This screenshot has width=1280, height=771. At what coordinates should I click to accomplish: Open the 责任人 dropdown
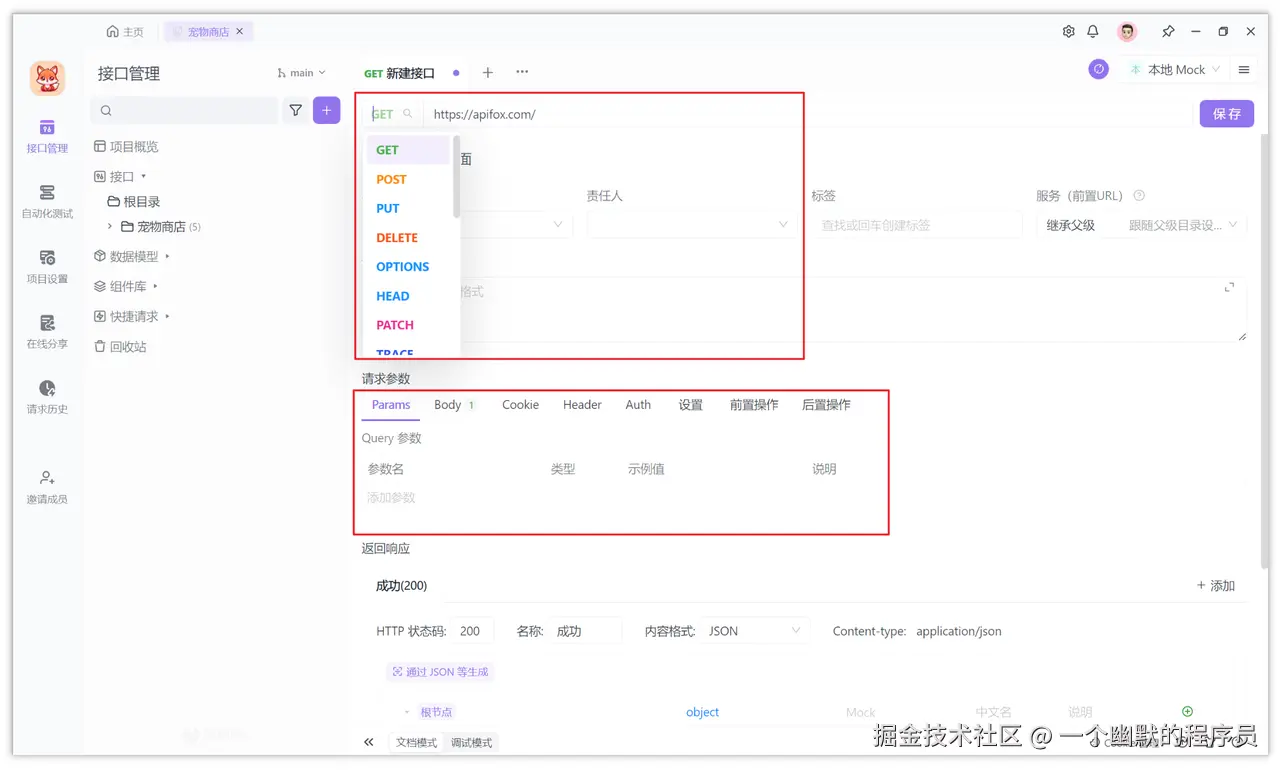[x=692, y=225]
